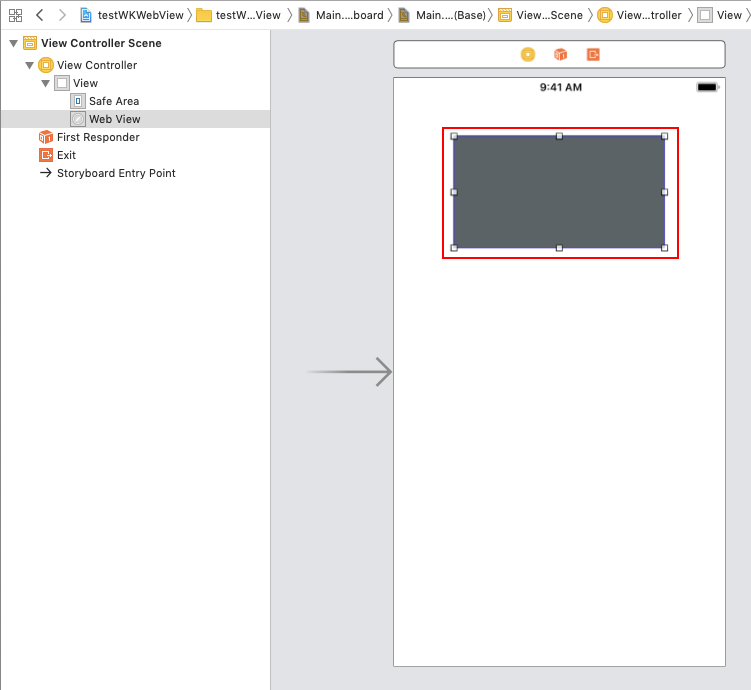Click the Exit icon in scene dock
This screenshot has height=690, width=751.
tap(593, 55)
